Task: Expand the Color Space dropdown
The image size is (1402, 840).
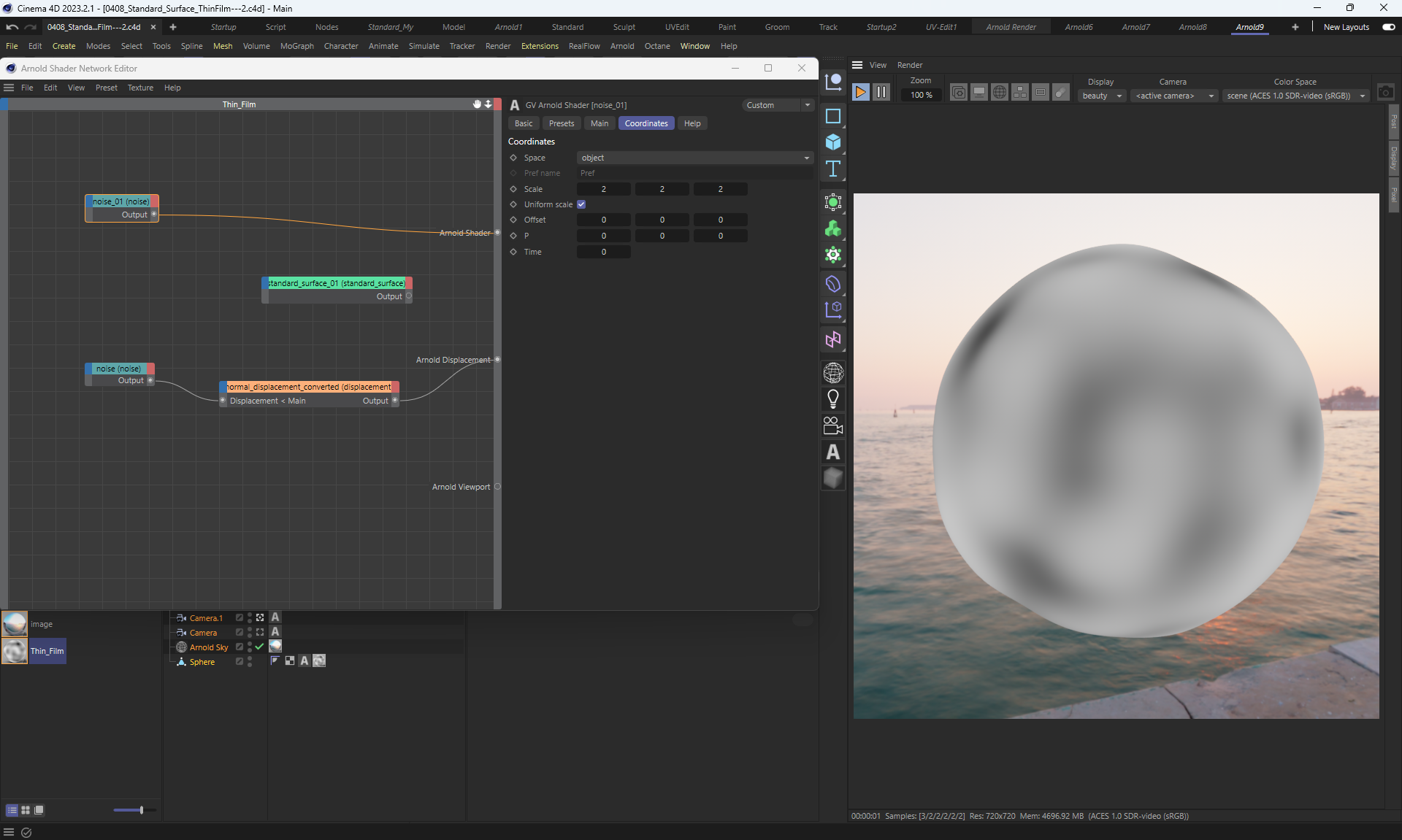Action: point(1295,96)
